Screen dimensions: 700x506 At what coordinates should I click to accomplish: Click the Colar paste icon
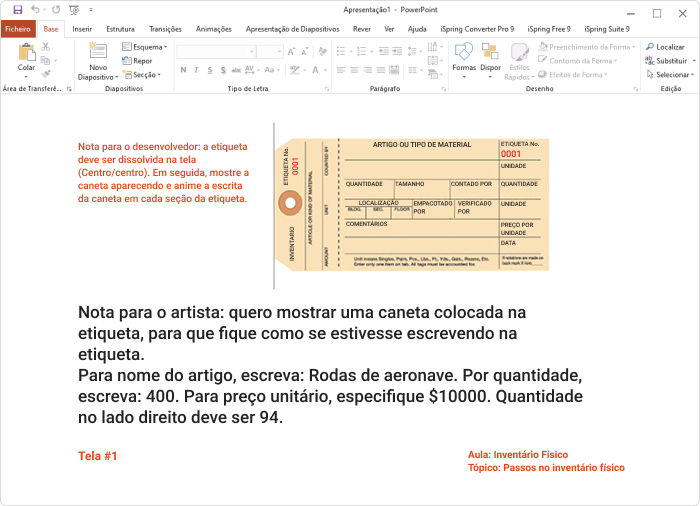coord(26,53)
